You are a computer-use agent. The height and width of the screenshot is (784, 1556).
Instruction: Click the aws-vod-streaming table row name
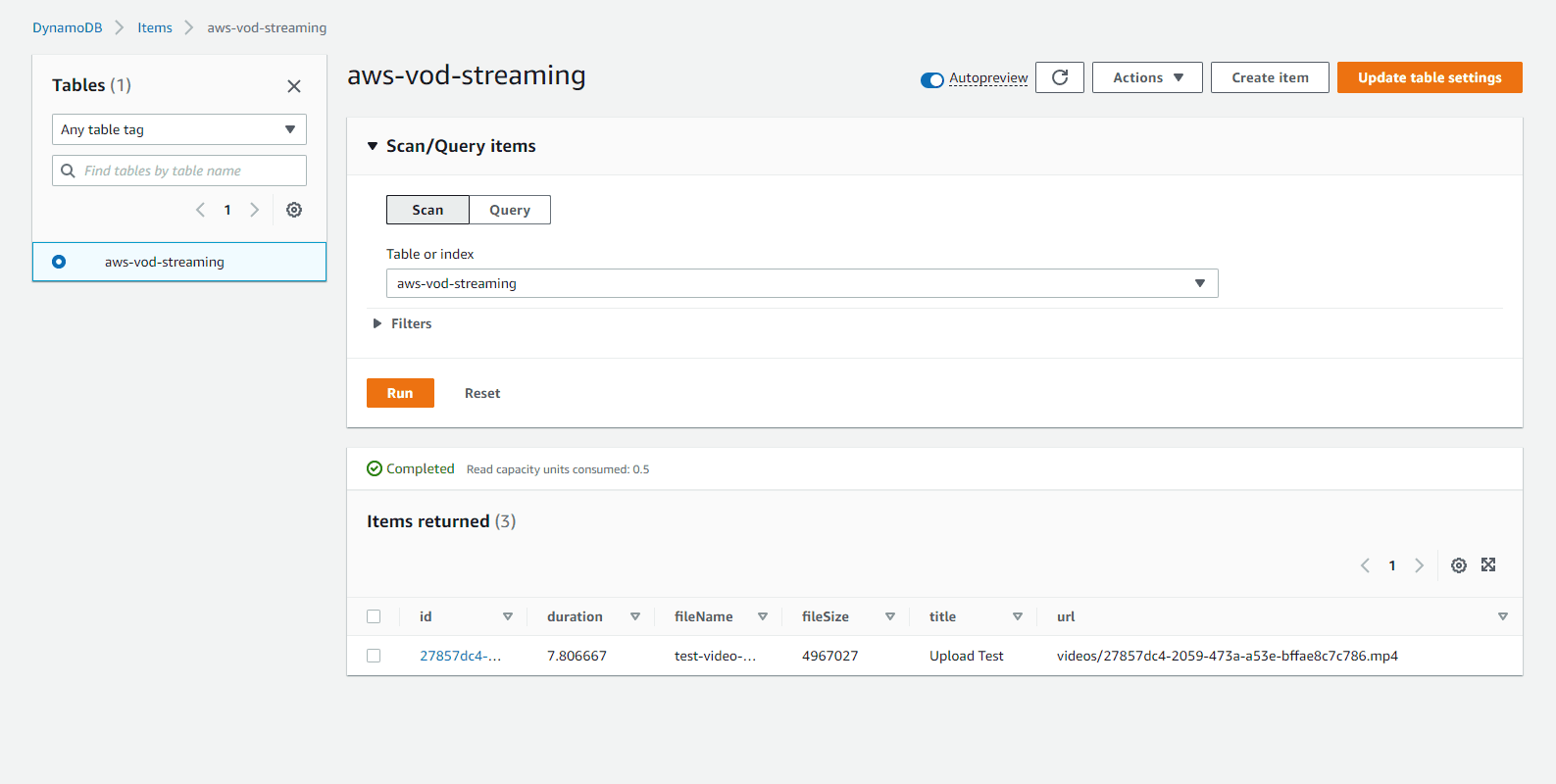tap(165, 262)
